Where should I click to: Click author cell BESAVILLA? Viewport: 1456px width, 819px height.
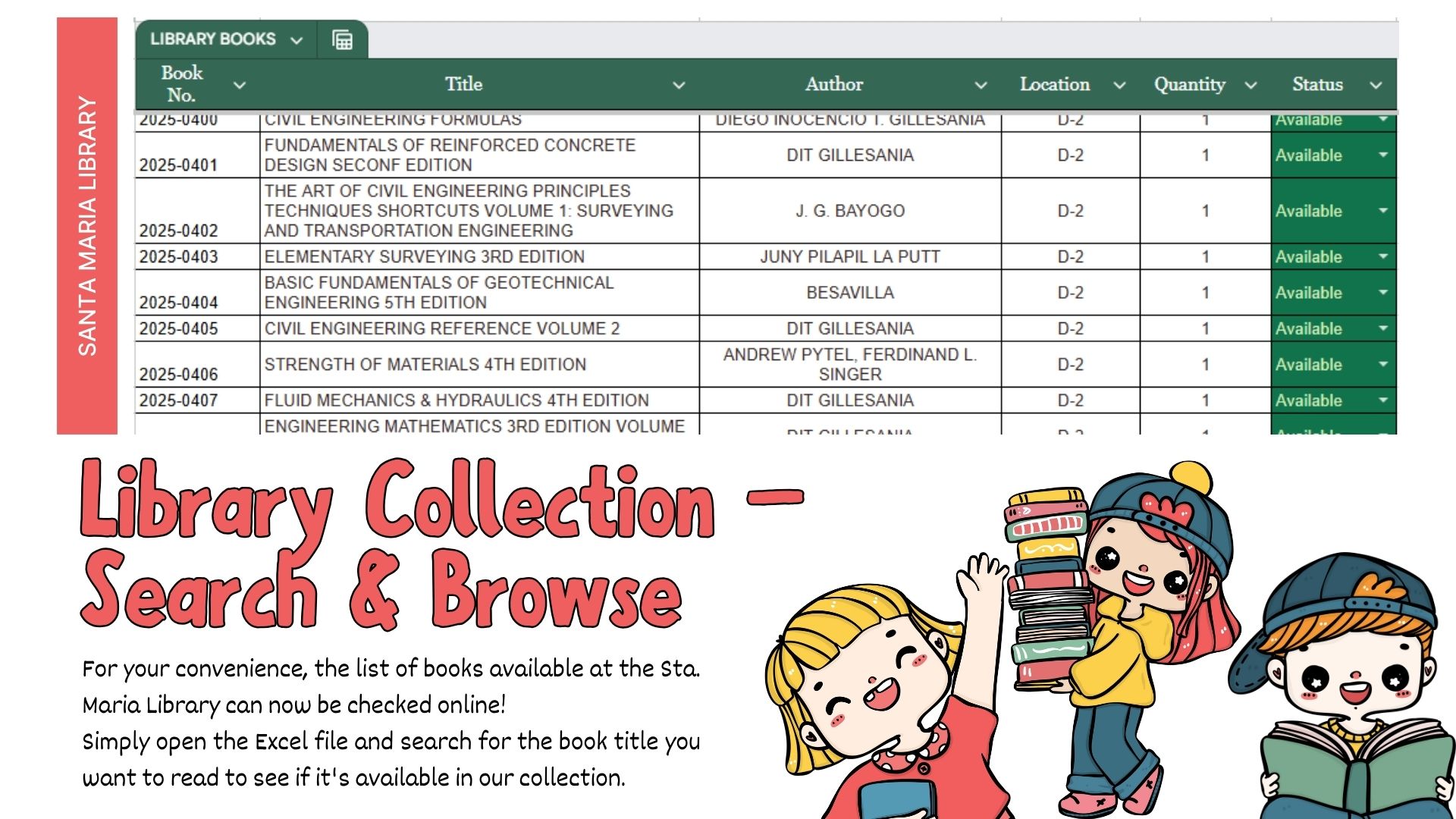point(850,292)
